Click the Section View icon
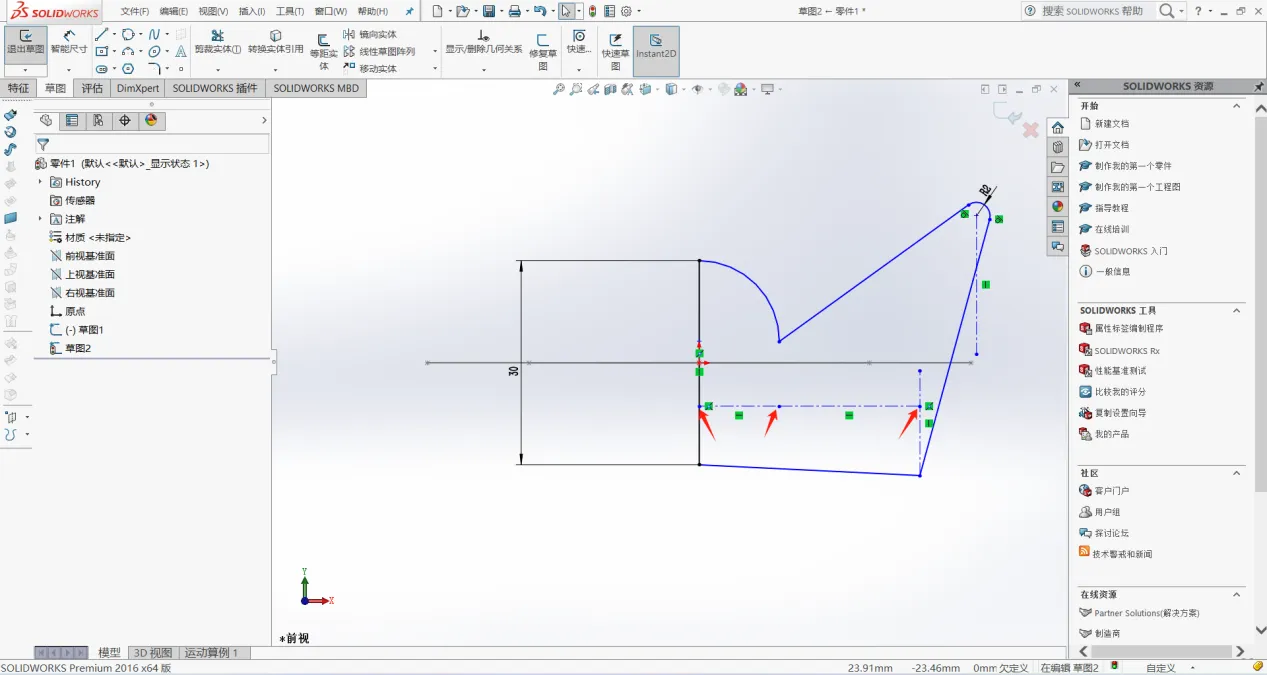Image resolution: width=1267 pixels, height=675 pixels. 610,89
